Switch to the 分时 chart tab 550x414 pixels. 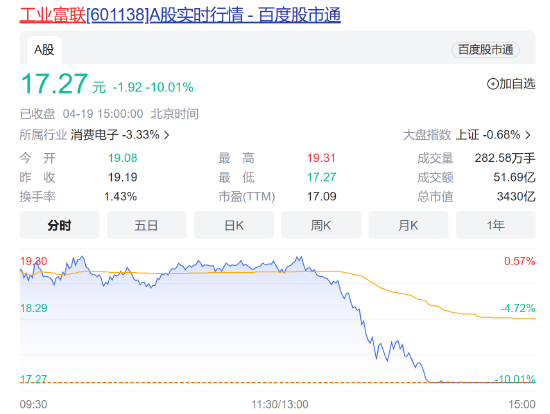click(x=60, y=225)
